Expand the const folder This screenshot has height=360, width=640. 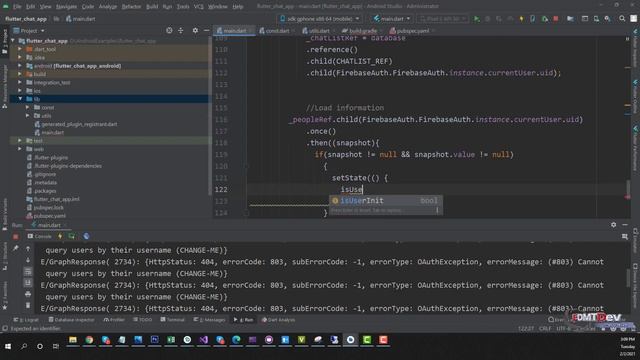[27, 107]
